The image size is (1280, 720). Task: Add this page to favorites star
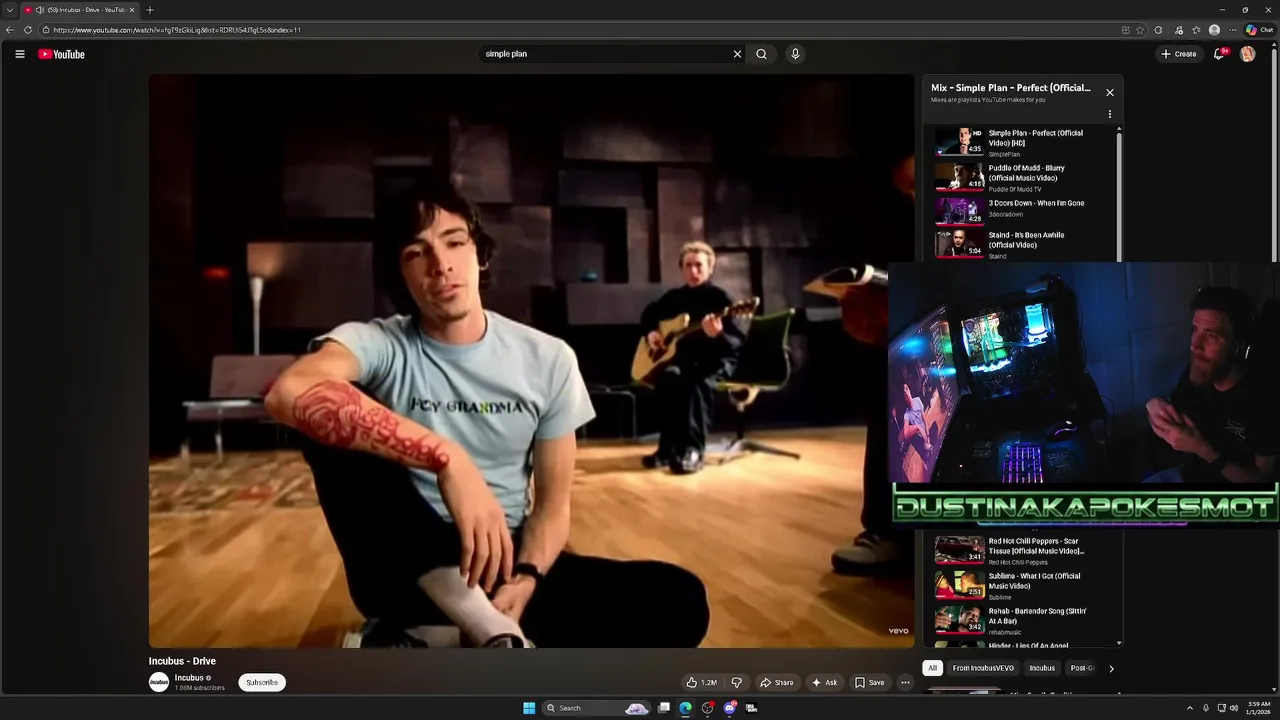[x=1140, y=30]
